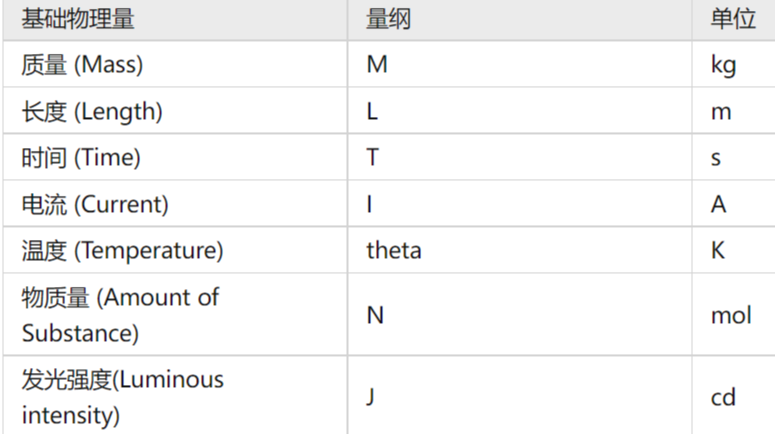This screenshot has width=775, height=434.
Task: Select the cd unit cell
Action: click(723, 397)
